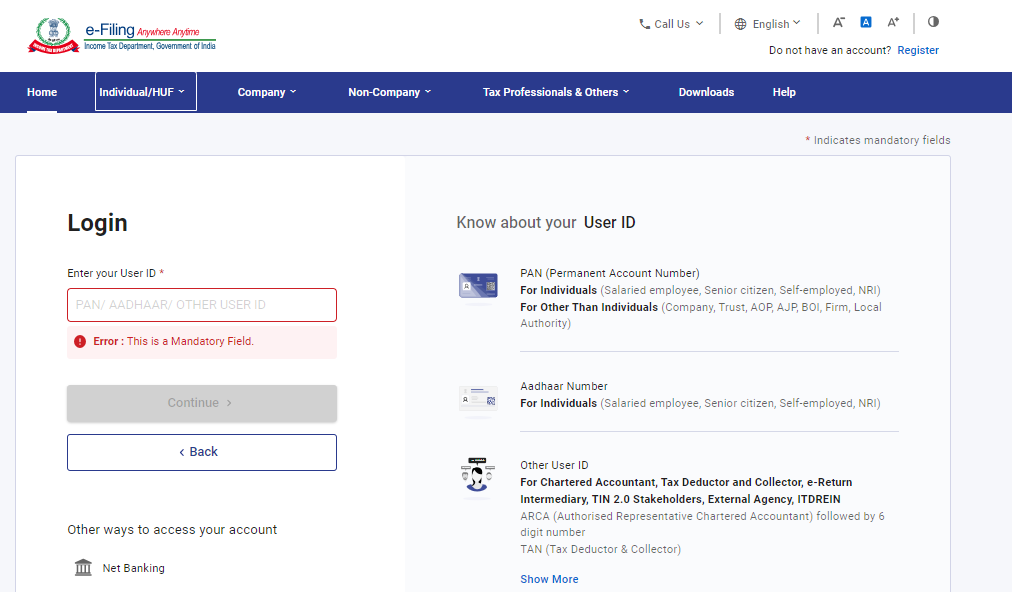Expand the Individual/HUF menu
This screenshot has height=592, width=1012.
(x=146, y=92)
